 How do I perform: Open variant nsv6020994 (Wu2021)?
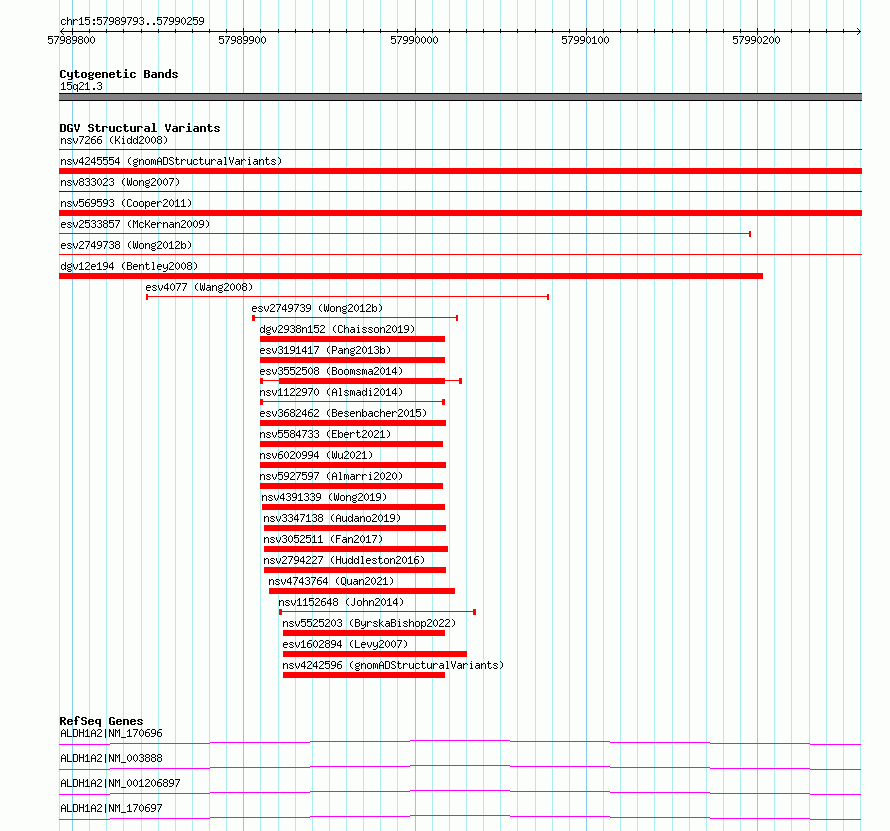[x=316, y=455]
